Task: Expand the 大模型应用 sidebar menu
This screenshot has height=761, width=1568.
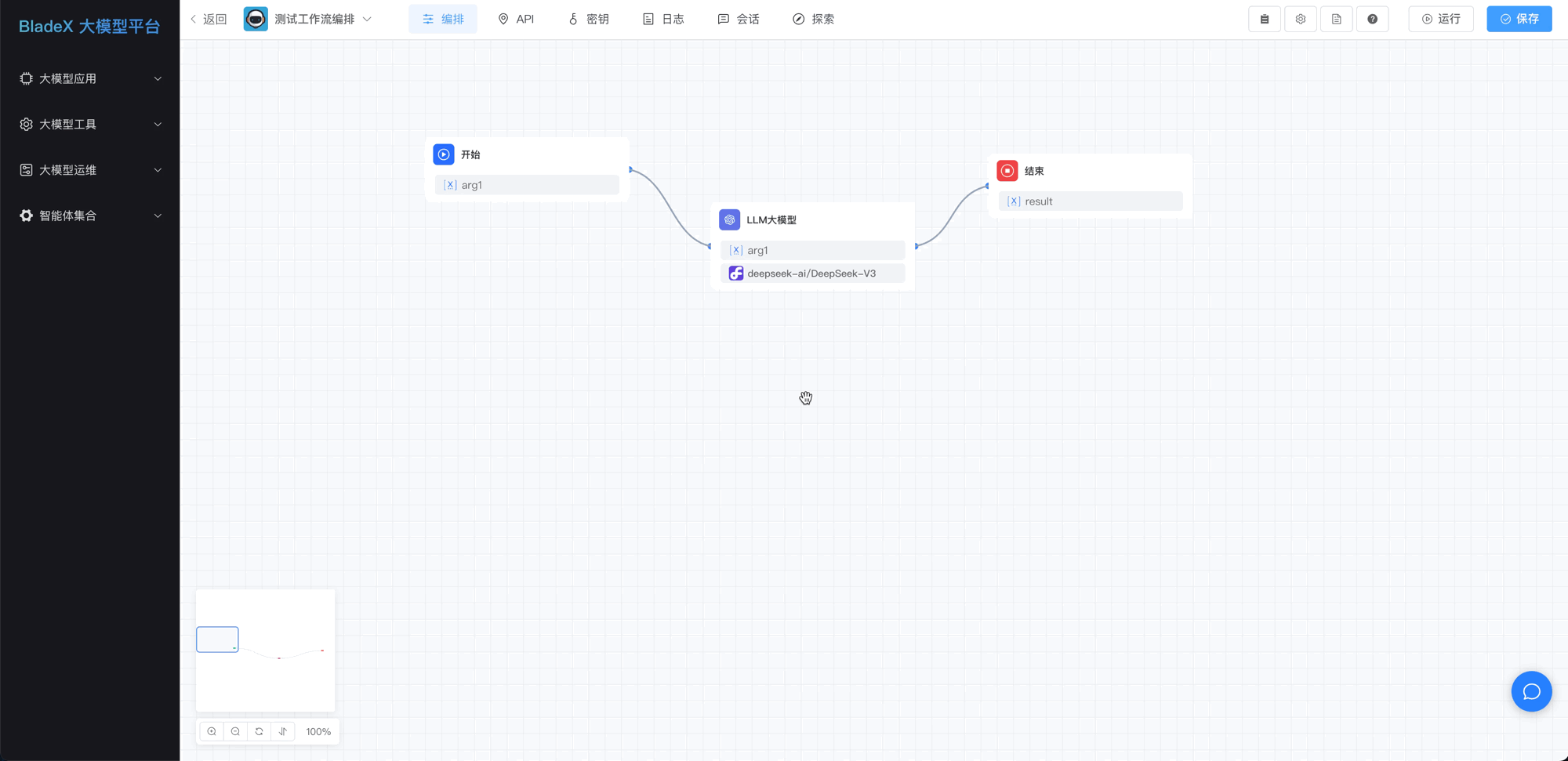Action: (89, 78)
